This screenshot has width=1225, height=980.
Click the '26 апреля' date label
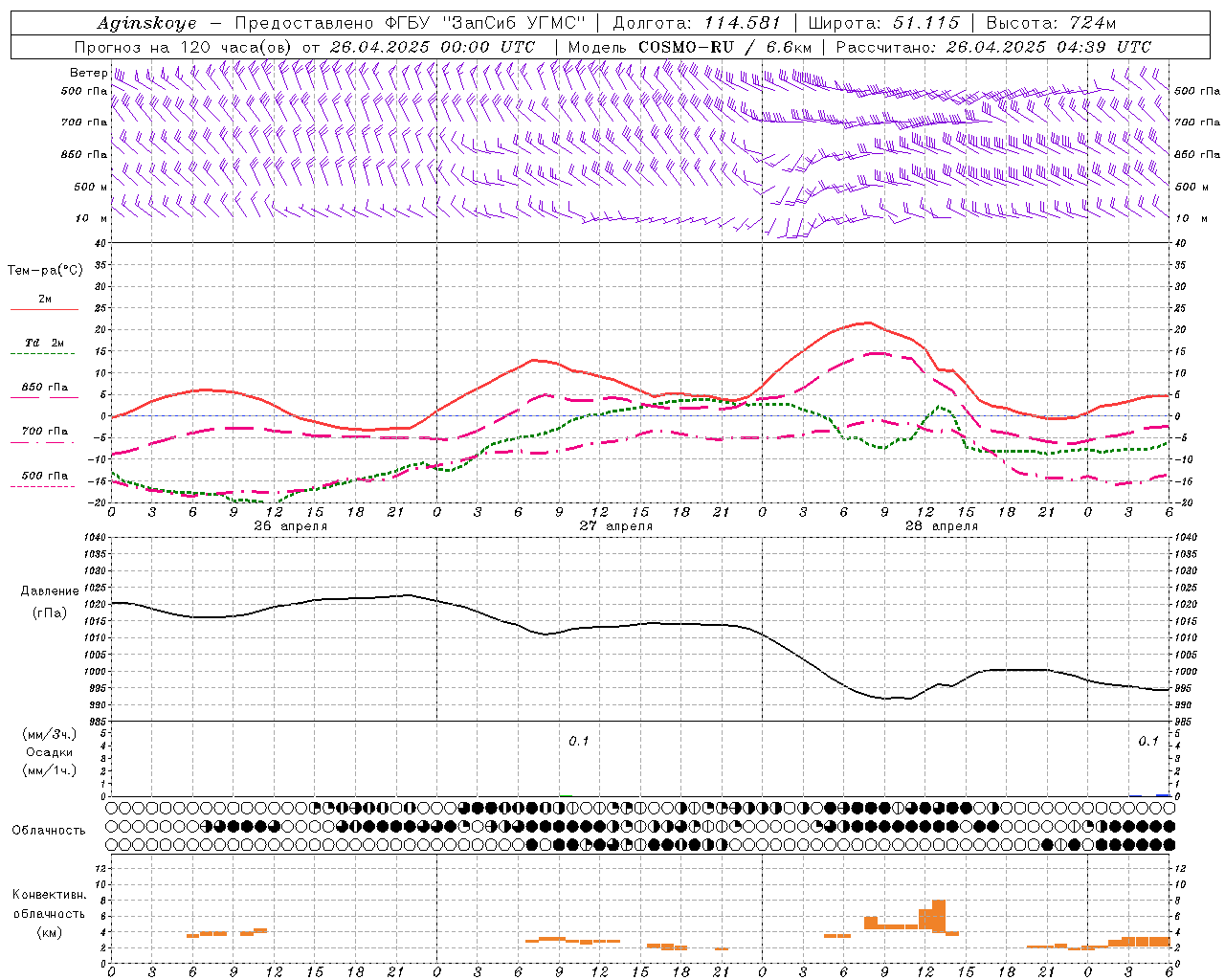291,526
